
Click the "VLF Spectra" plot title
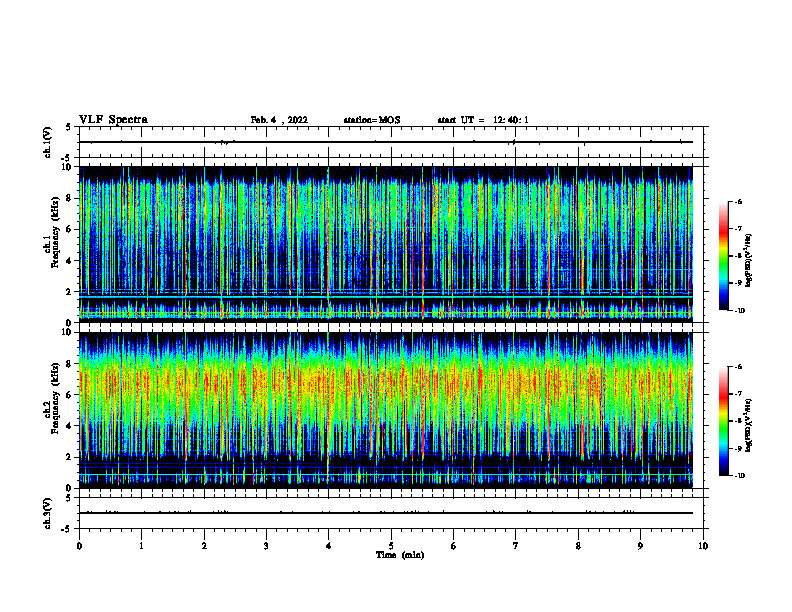point(113,120)
